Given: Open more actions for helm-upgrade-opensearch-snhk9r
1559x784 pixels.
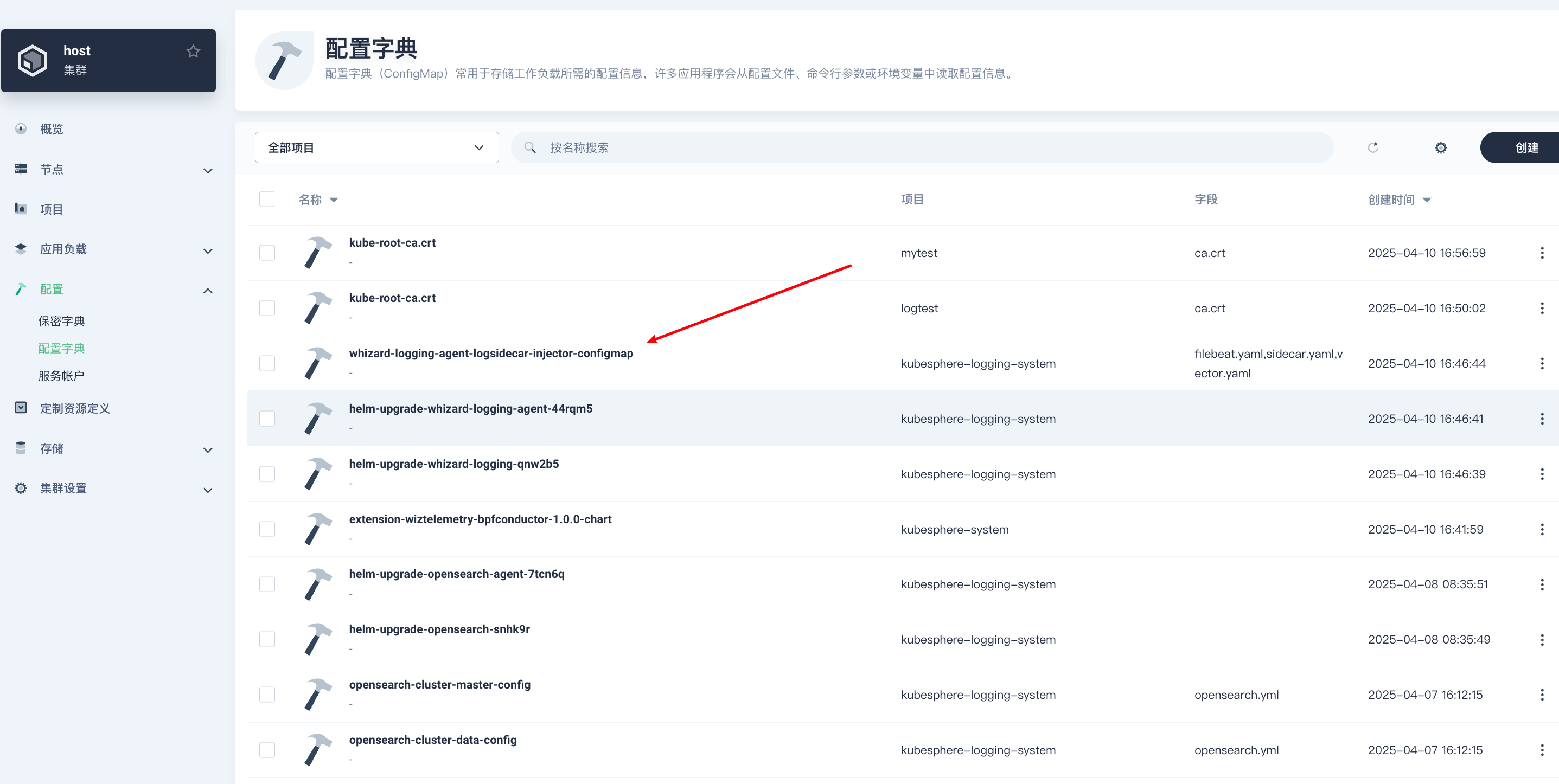Looking at the screenshot, I should (1542, 639).
